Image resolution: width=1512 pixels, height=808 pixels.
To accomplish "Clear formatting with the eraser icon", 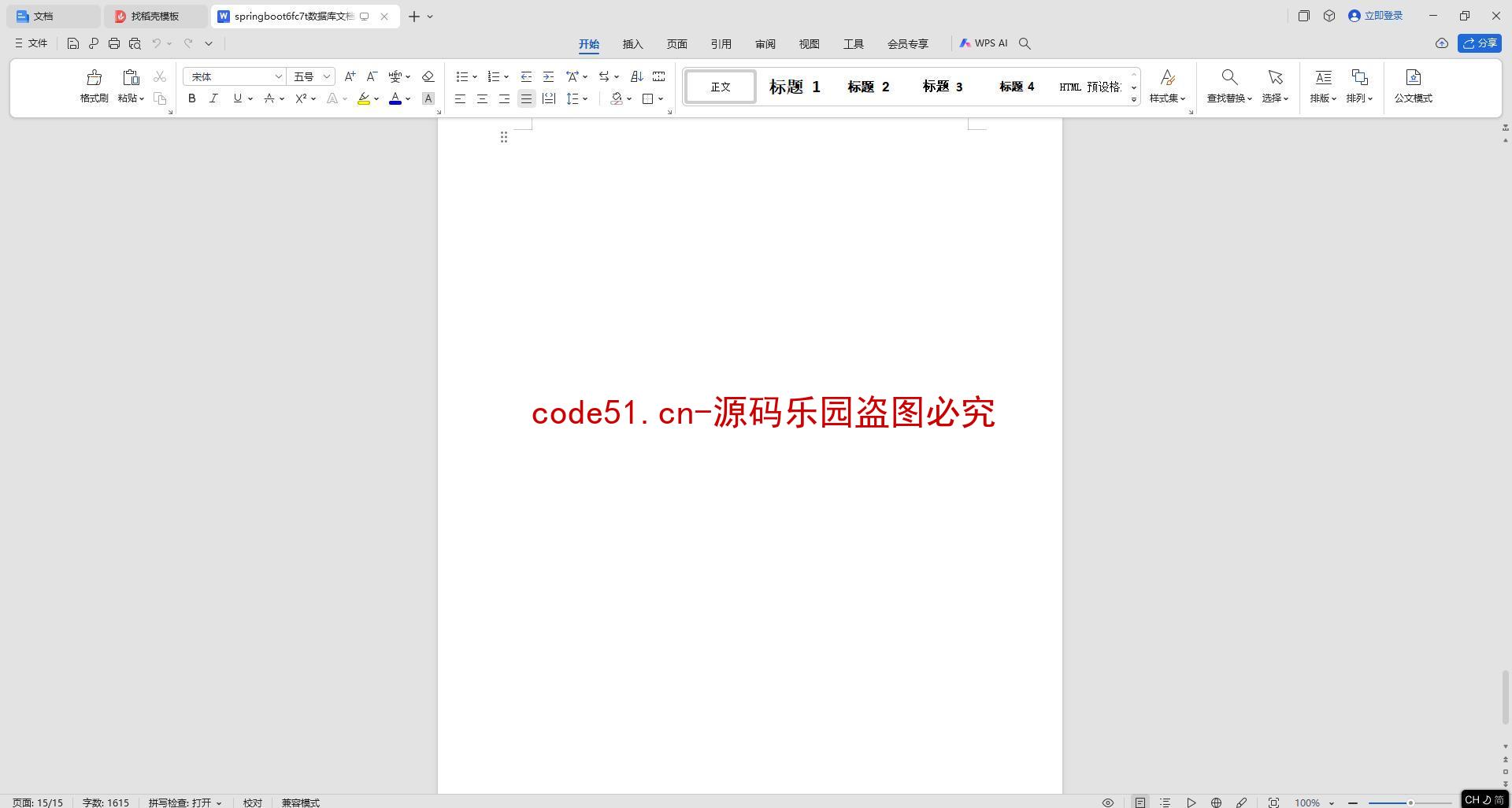I will pyautogui.click(x=428, y=76).
